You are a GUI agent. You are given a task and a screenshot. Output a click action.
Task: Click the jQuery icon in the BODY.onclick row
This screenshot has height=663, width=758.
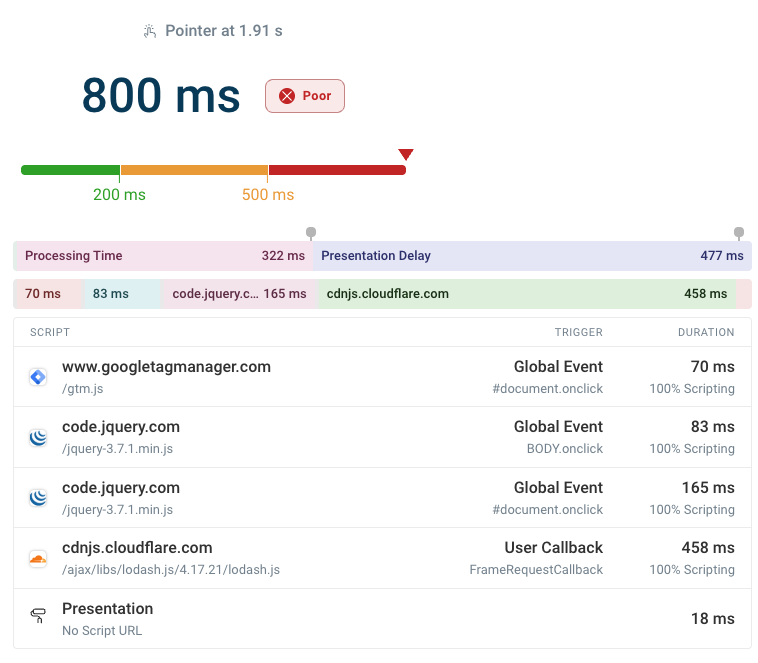point(38,438)
